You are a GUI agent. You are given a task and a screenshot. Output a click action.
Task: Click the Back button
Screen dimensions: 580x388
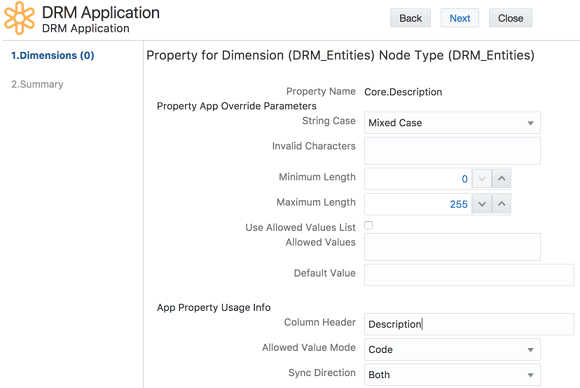[x=410, y=18]
